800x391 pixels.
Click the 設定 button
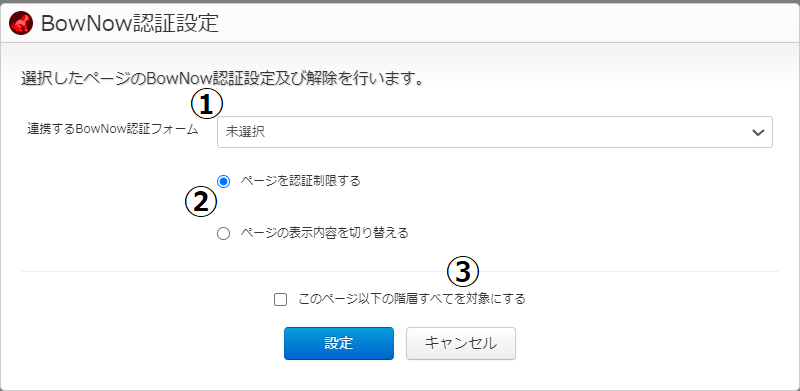pos(339,344)
